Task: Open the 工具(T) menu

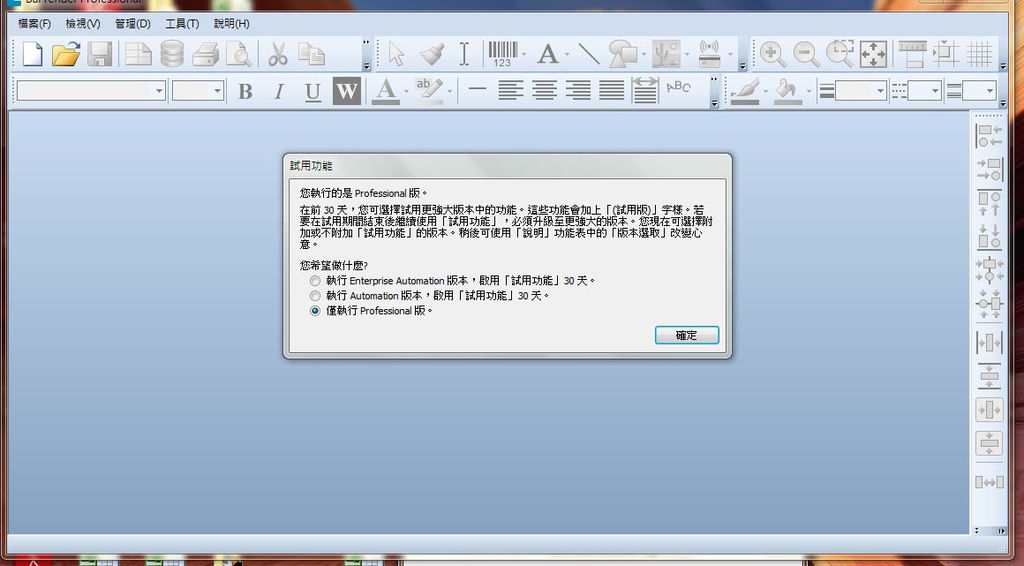Action: coord(182,24)
